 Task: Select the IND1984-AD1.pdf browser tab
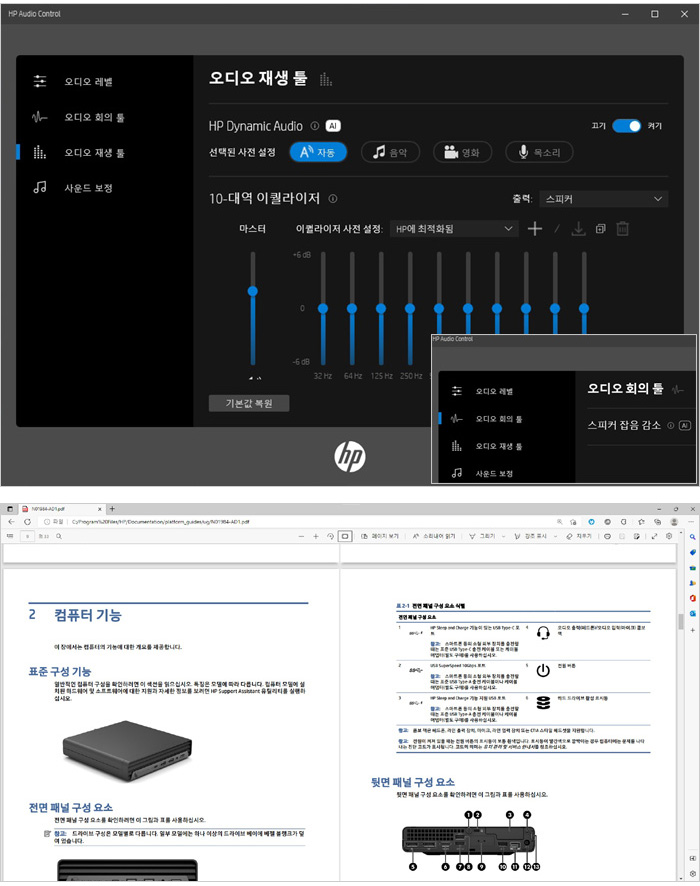click(x=61, y=509)
